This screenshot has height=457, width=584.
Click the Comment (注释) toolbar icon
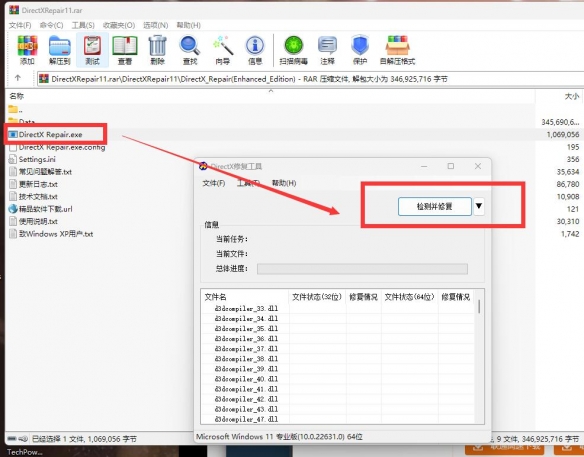(x=327, y=50)
